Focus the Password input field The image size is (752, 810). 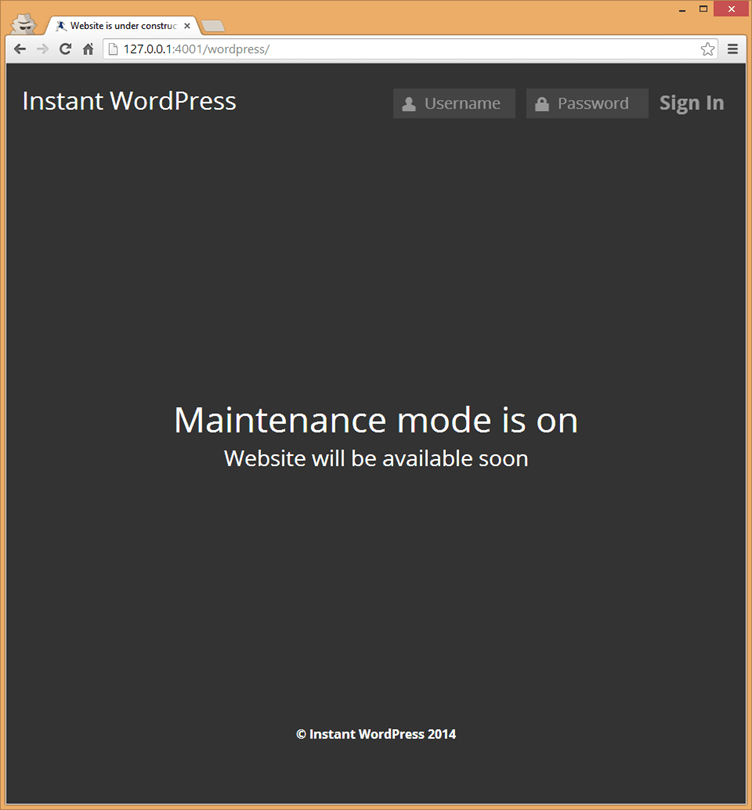coord(596,104)
